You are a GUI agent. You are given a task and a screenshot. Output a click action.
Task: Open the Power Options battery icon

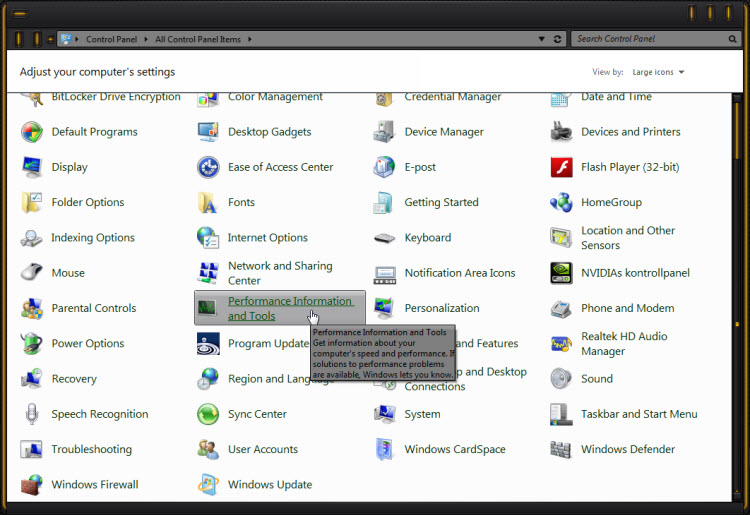point(32,343)
